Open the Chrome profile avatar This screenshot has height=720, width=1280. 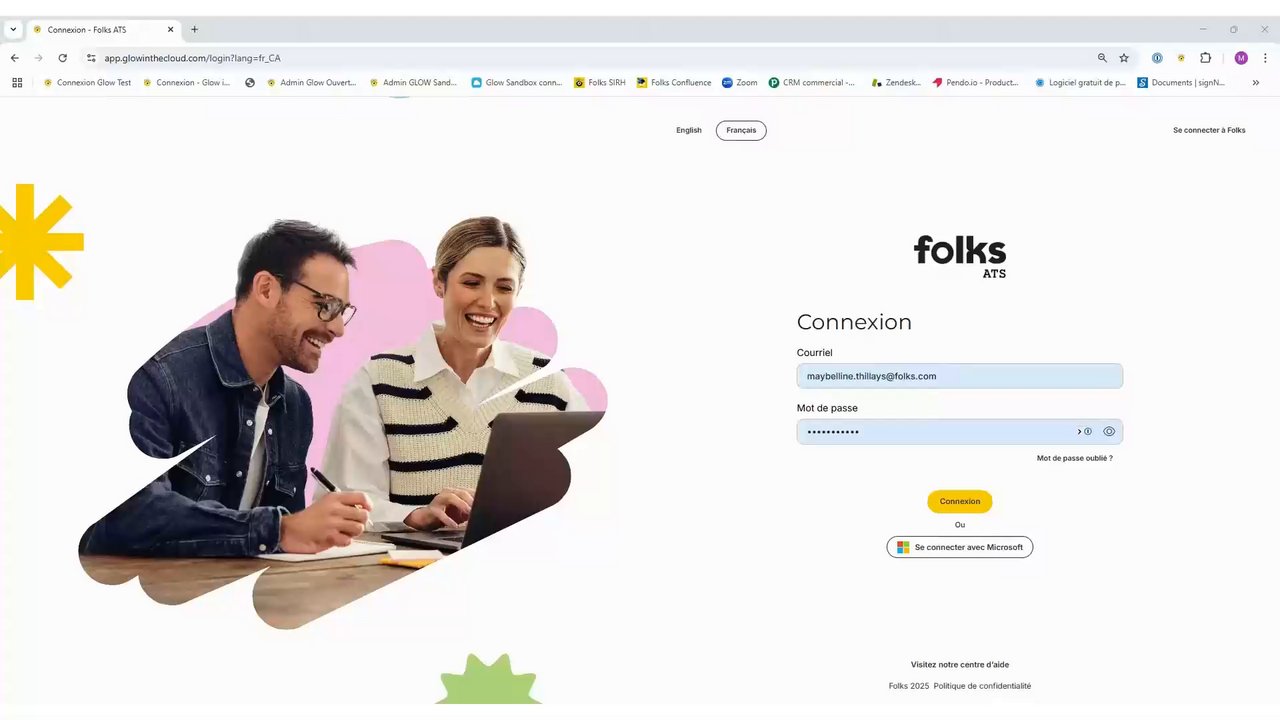click(1241, 58)
